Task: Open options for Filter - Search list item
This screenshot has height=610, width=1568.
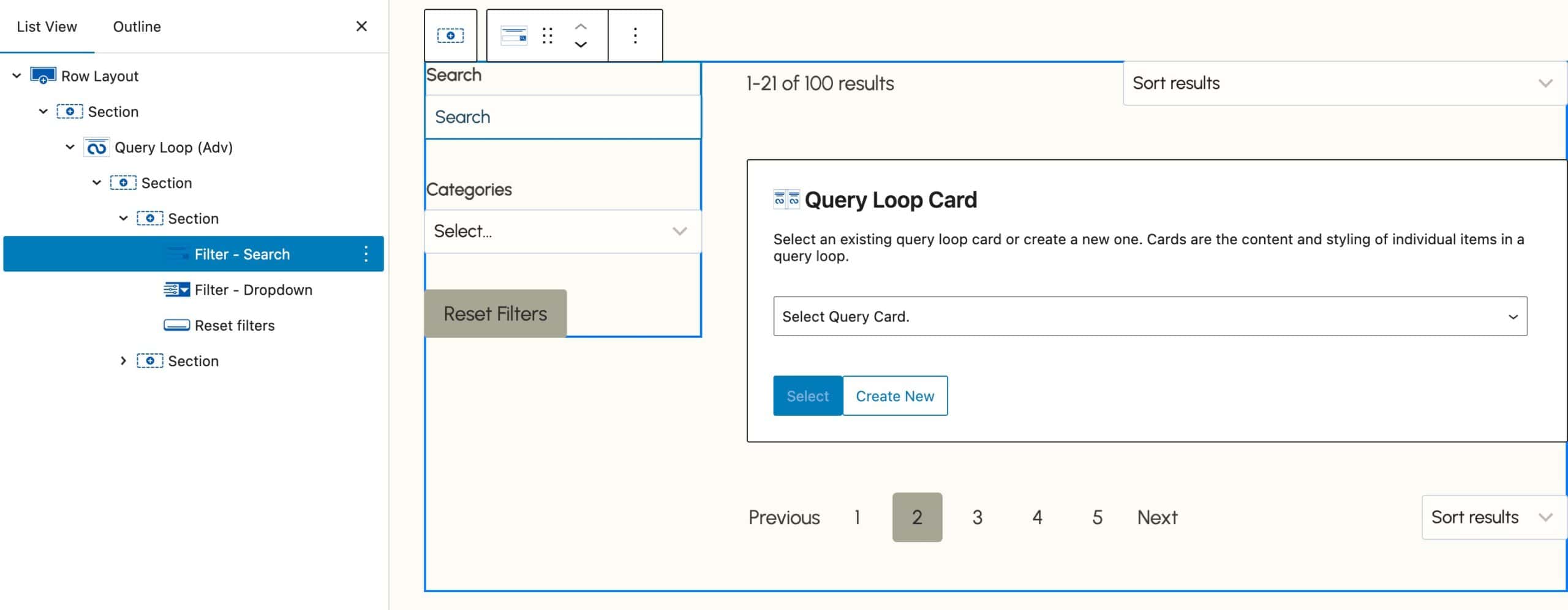Action: click(x=366, y=254)
